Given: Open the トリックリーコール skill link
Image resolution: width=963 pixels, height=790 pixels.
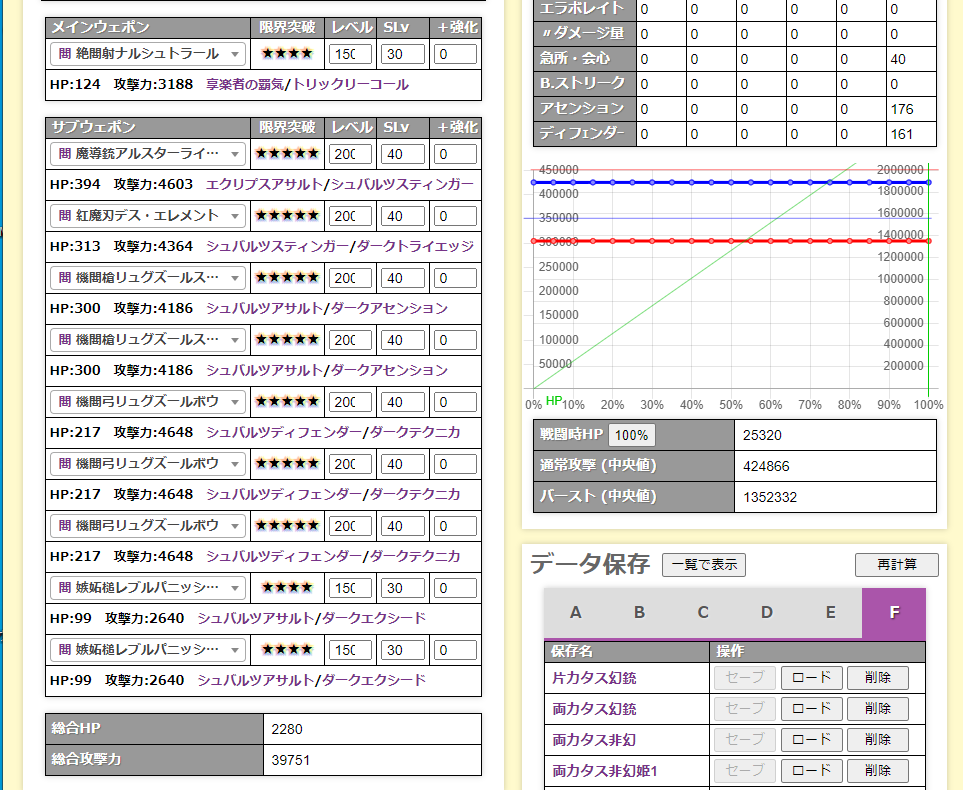Looking at the screenshot, I should click(351, 85).
